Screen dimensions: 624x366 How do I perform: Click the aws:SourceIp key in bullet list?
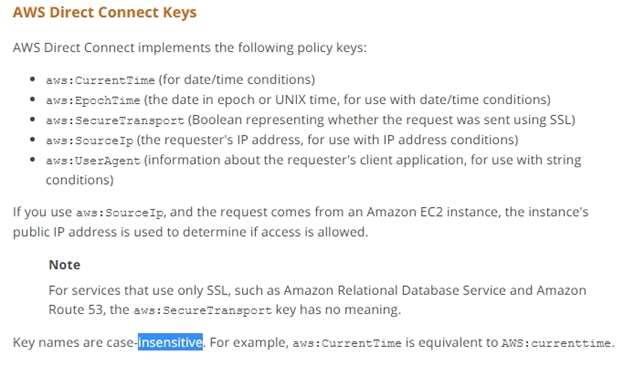pos(90,140)
